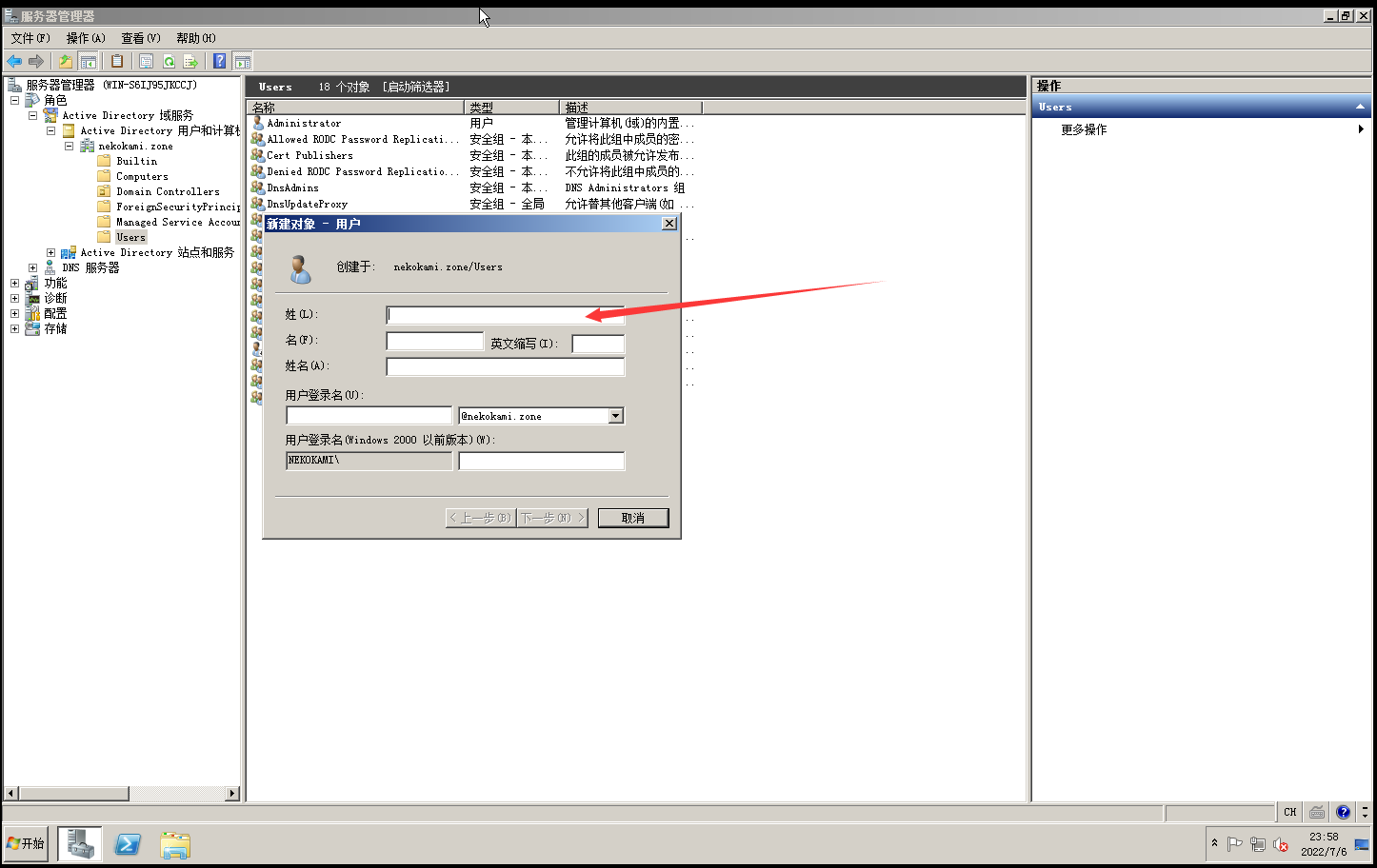Open Windows Explorer from the taskbar

[175, 844]
